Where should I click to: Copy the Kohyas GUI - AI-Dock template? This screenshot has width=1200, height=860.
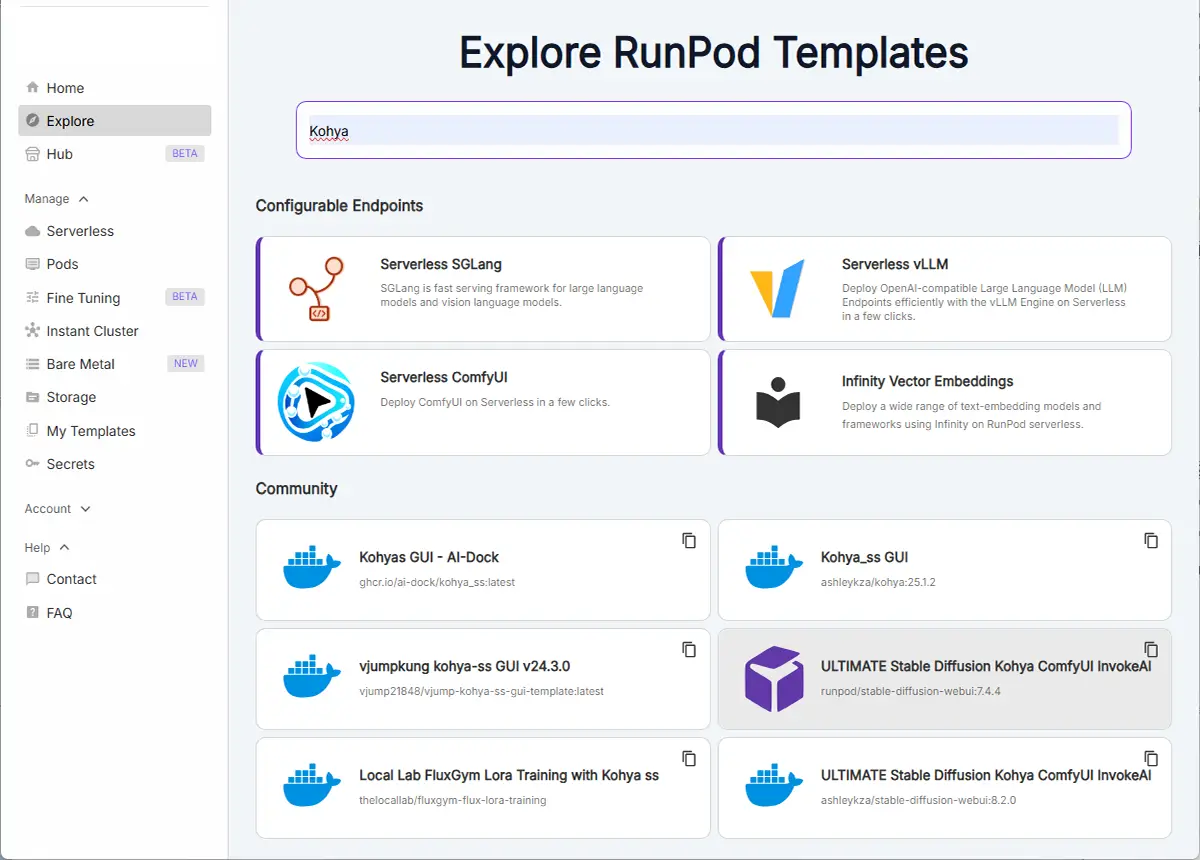(689, 540)
